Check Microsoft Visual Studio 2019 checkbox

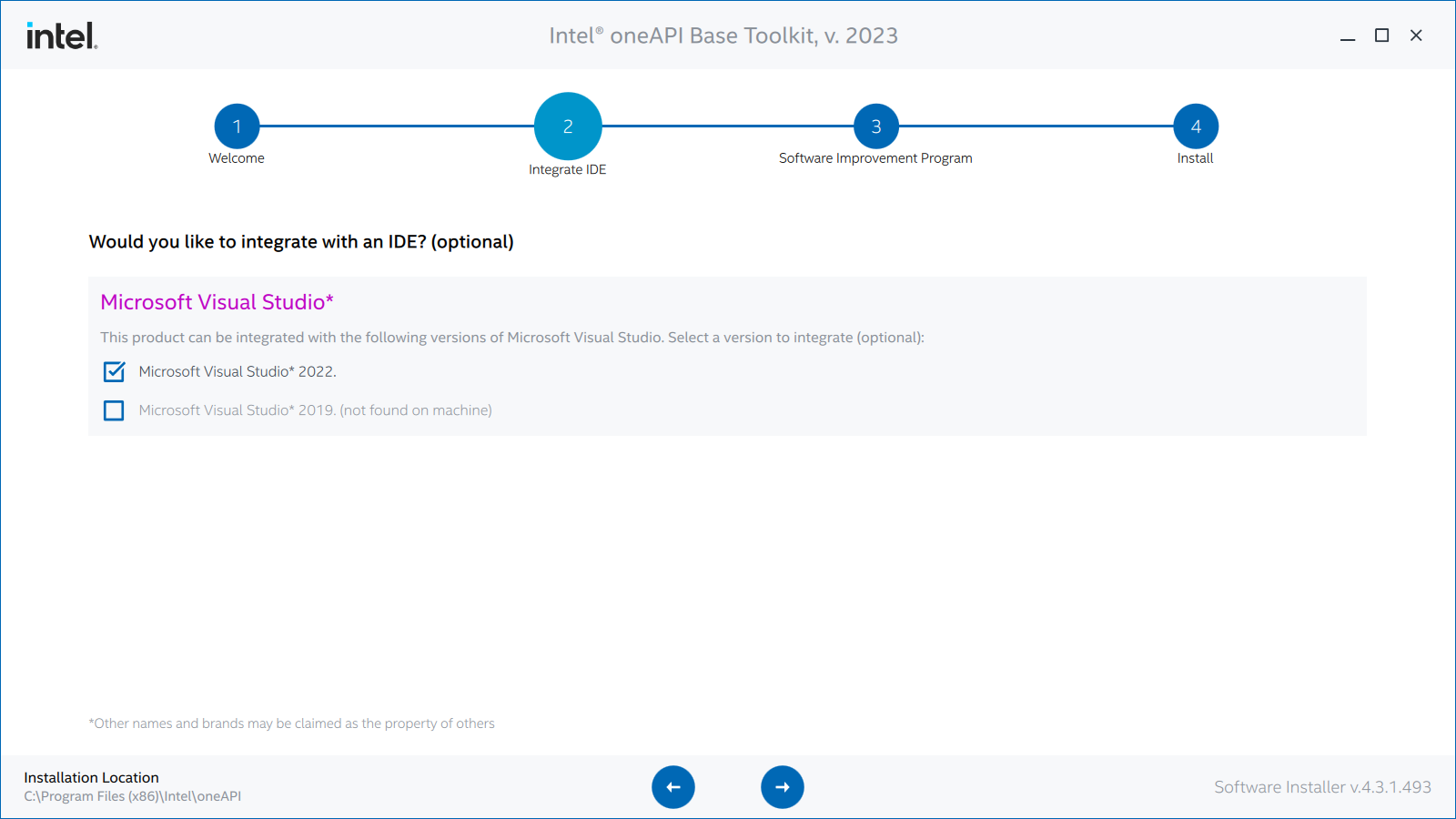[x=114, y=410]
